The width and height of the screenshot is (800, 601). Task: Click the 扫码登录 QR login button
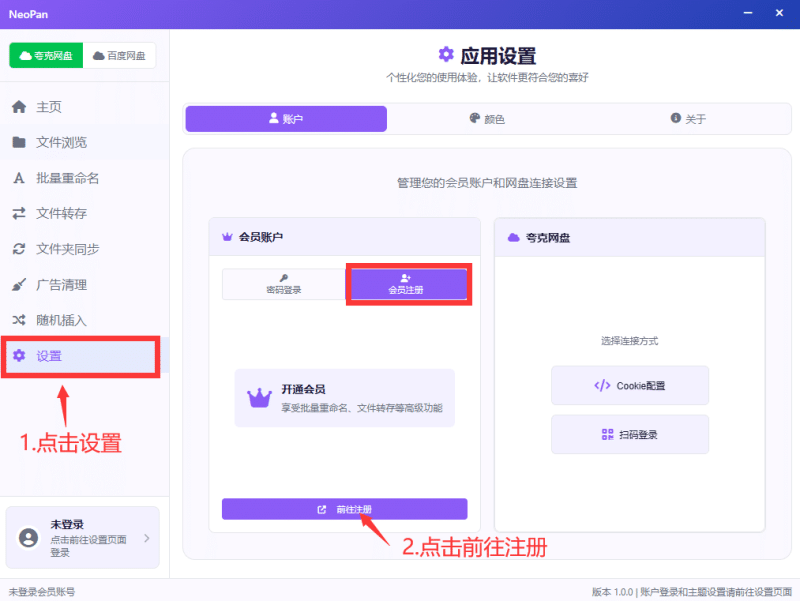click(x=629, y=434)
